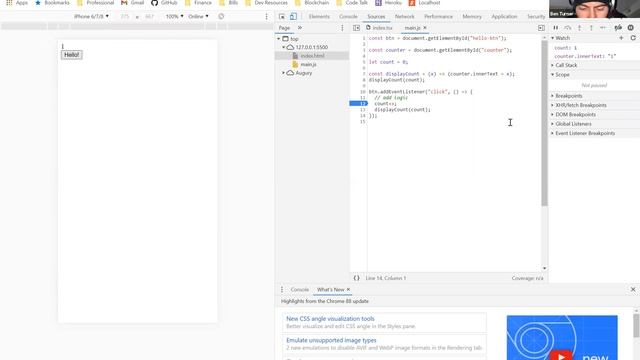The image size is (640, 360).
Task: Switch to the drawer Console tab
Action: (x=300, y=289)
